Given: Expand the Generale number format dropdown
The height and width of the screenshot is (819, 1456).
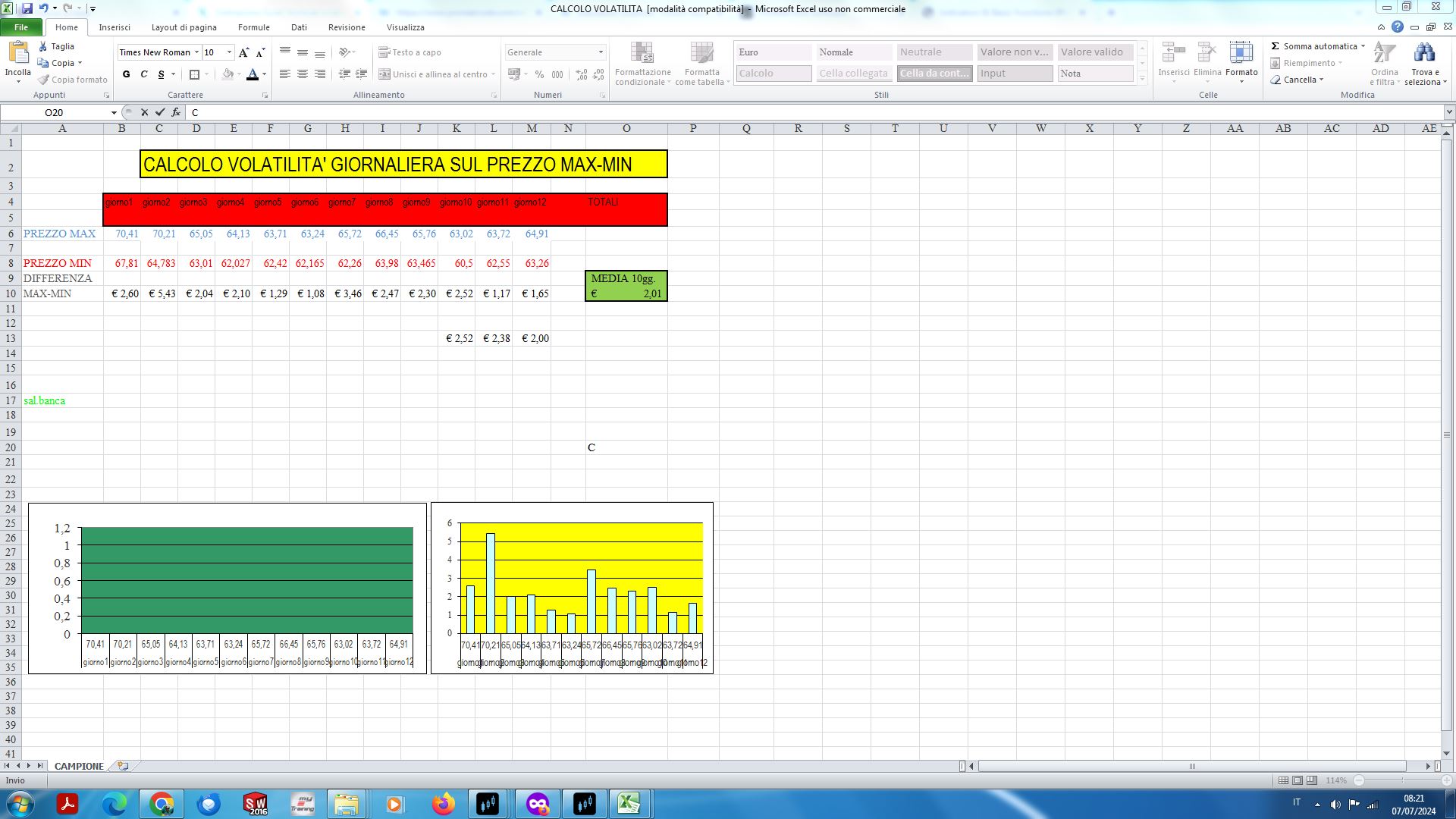Looking at the screenshot, I should tap(601, 52).
